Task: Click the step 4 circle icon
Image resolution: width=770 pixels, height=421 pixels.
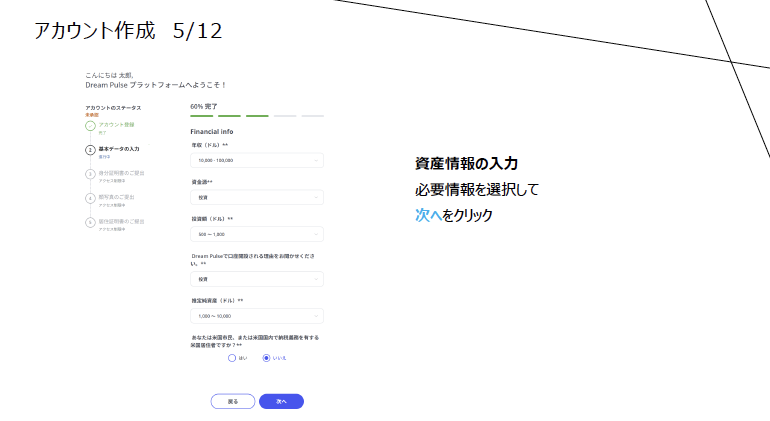Action: pyautogui.click(x=90, y=198)
